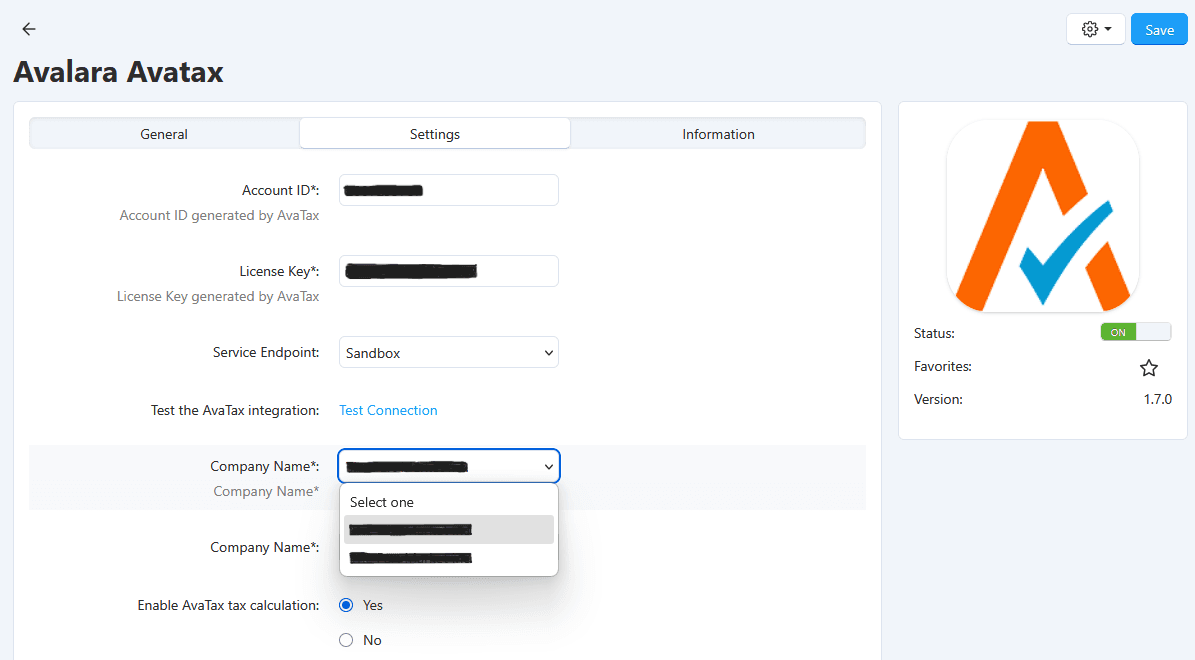Select No for AvaTax tax calculation
Image resolution: width=1195 pixels, height=660 pixels.
[346, 640]
